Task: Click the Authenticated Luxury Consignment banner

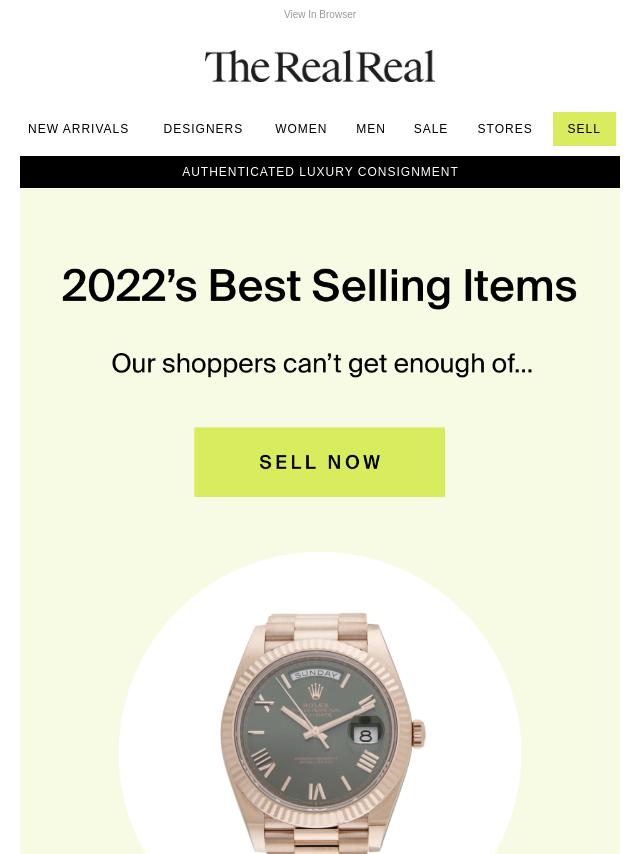Action: coord(320,172)
